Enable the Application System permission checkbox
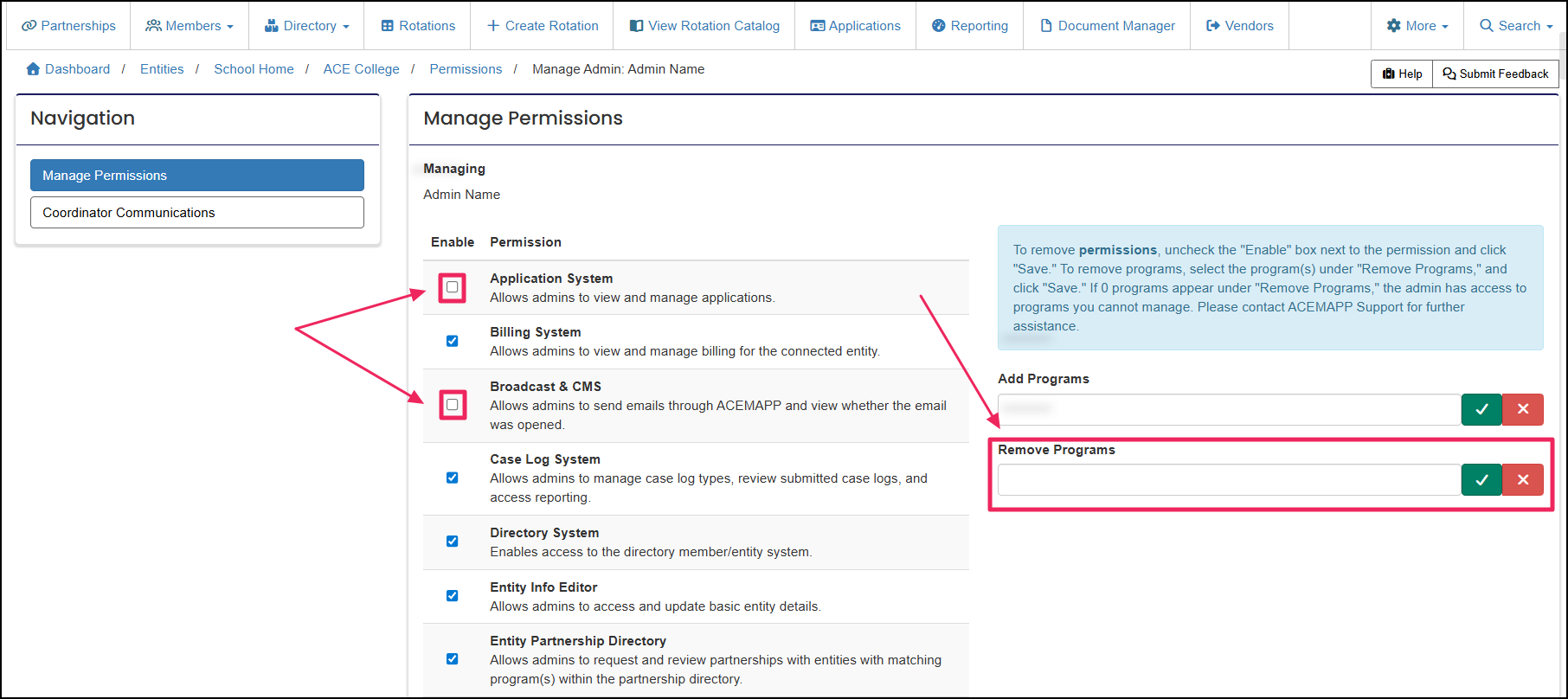Screen dimensions: 1568x699 pyautogui.click(x=453, y=287)
